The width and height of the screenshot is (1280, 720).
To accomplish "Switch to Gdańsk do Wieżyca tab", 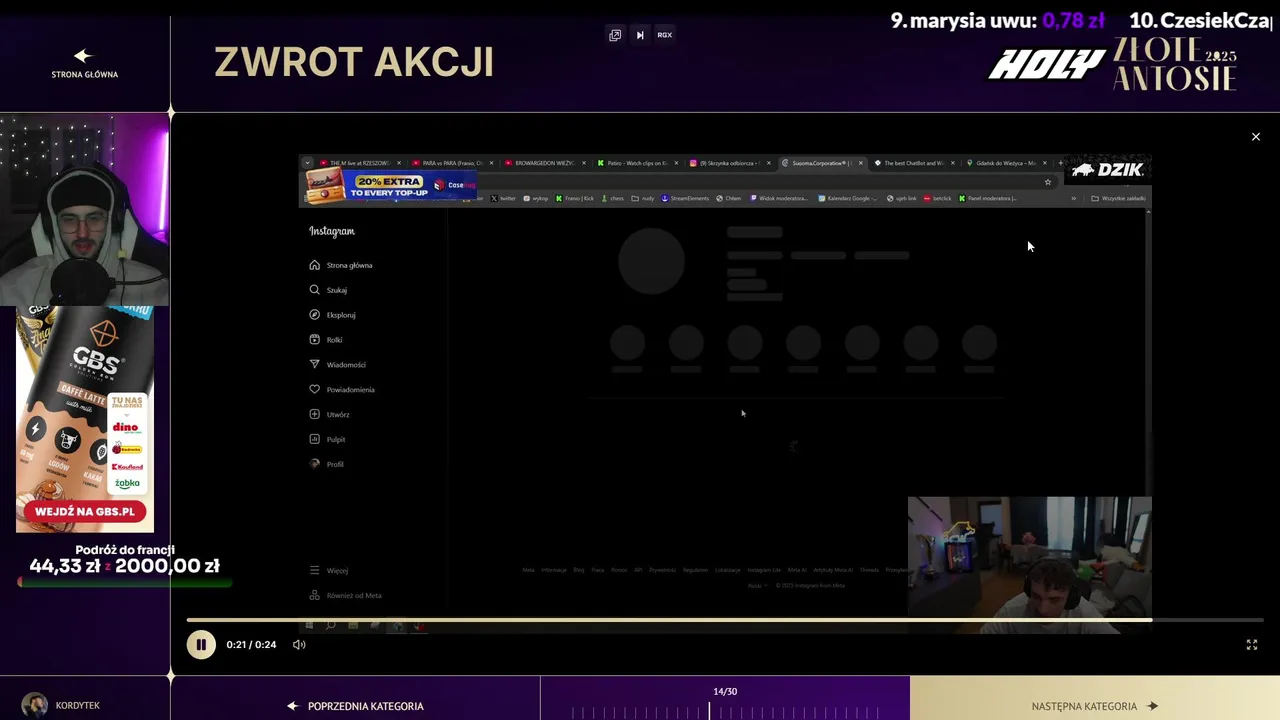I will point(1006,163).
